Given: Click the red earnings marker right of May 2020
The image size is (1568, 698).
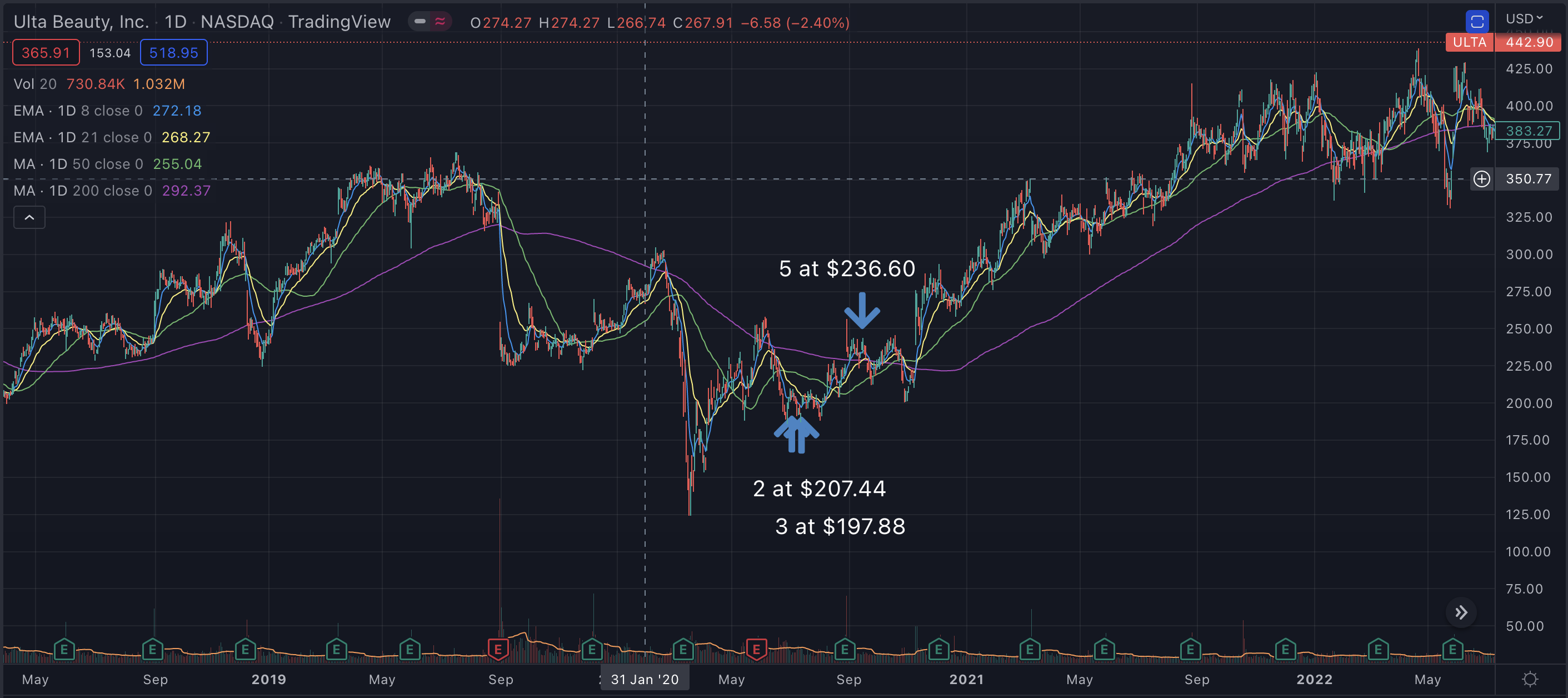Looking at the screenshot, I should coord(756,649).
